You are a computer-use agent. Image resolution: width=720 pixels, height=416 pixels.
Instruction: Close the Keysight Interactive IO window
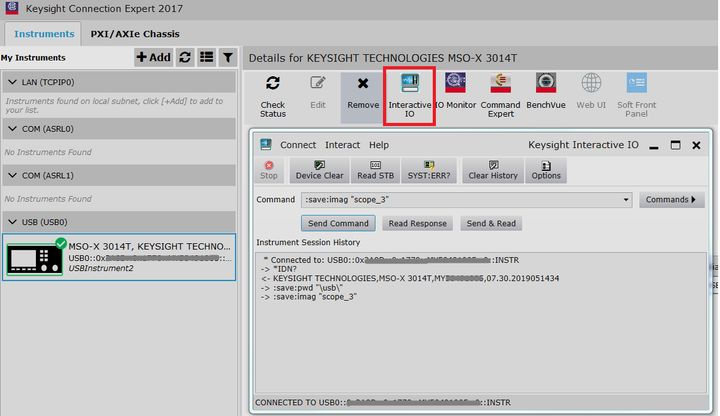click(x=696, y=145)
